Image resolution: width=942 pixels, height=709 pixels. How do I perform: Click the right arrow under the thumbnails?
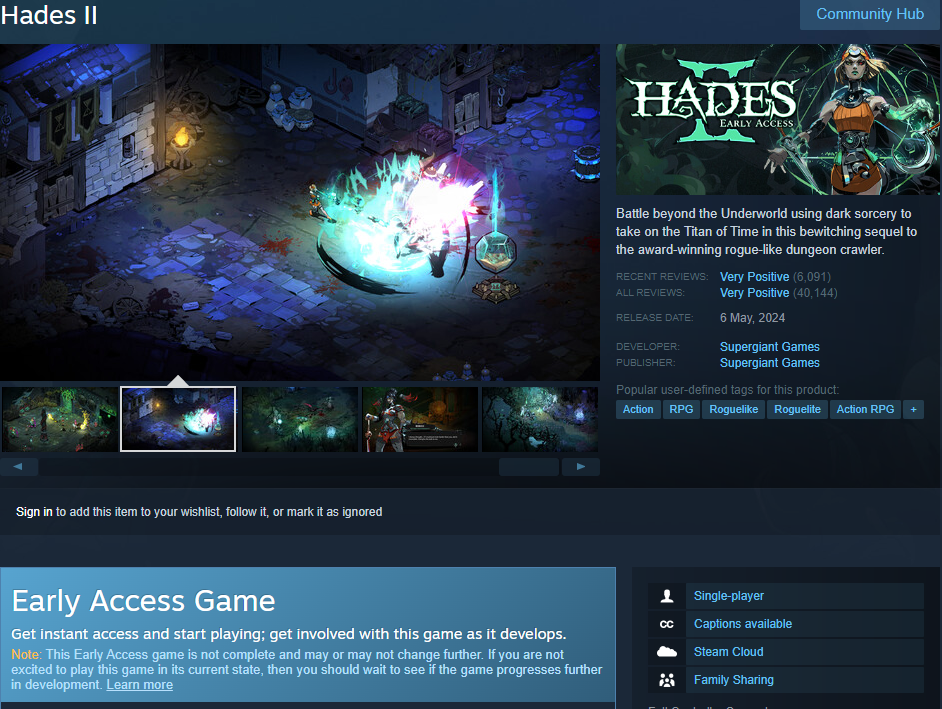click(580, 466)
